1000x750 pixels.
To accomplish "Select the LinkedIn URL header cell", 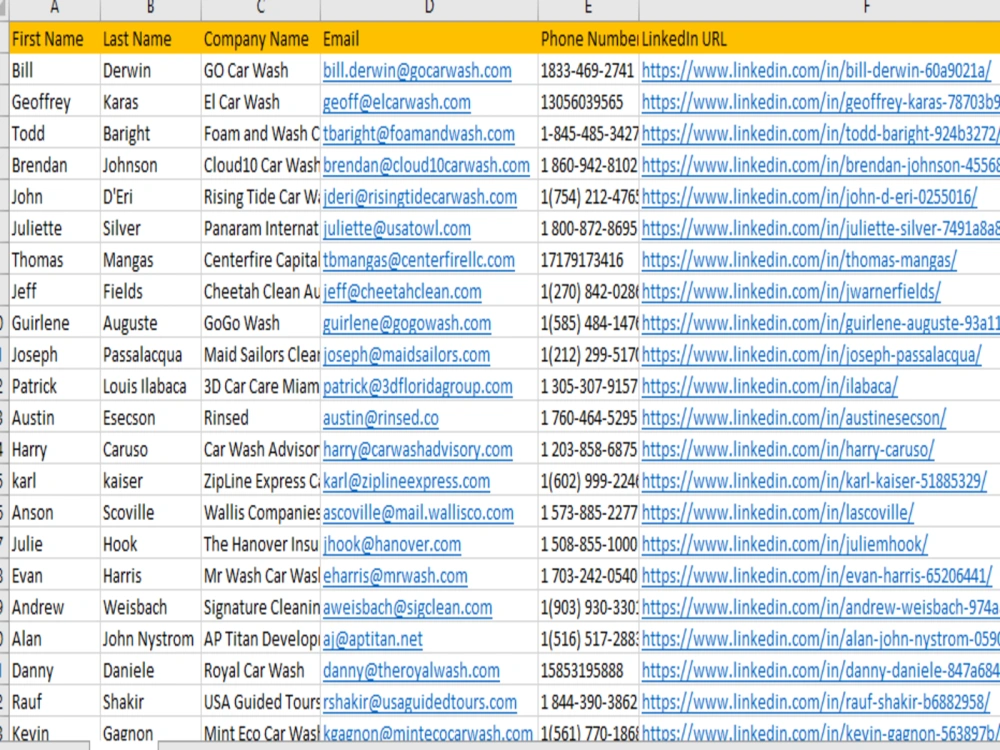I will [820, 39].
